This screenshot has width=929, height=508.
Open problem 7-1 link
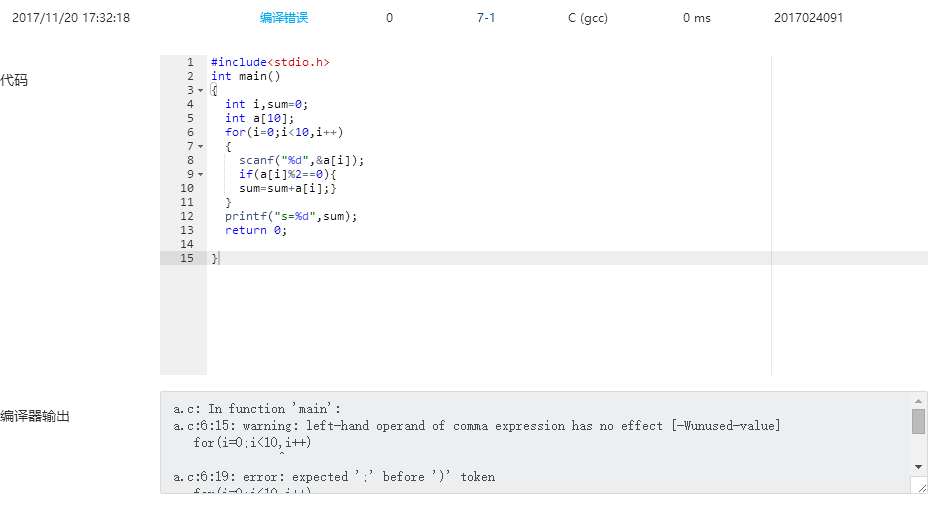[x=486, y=18]
